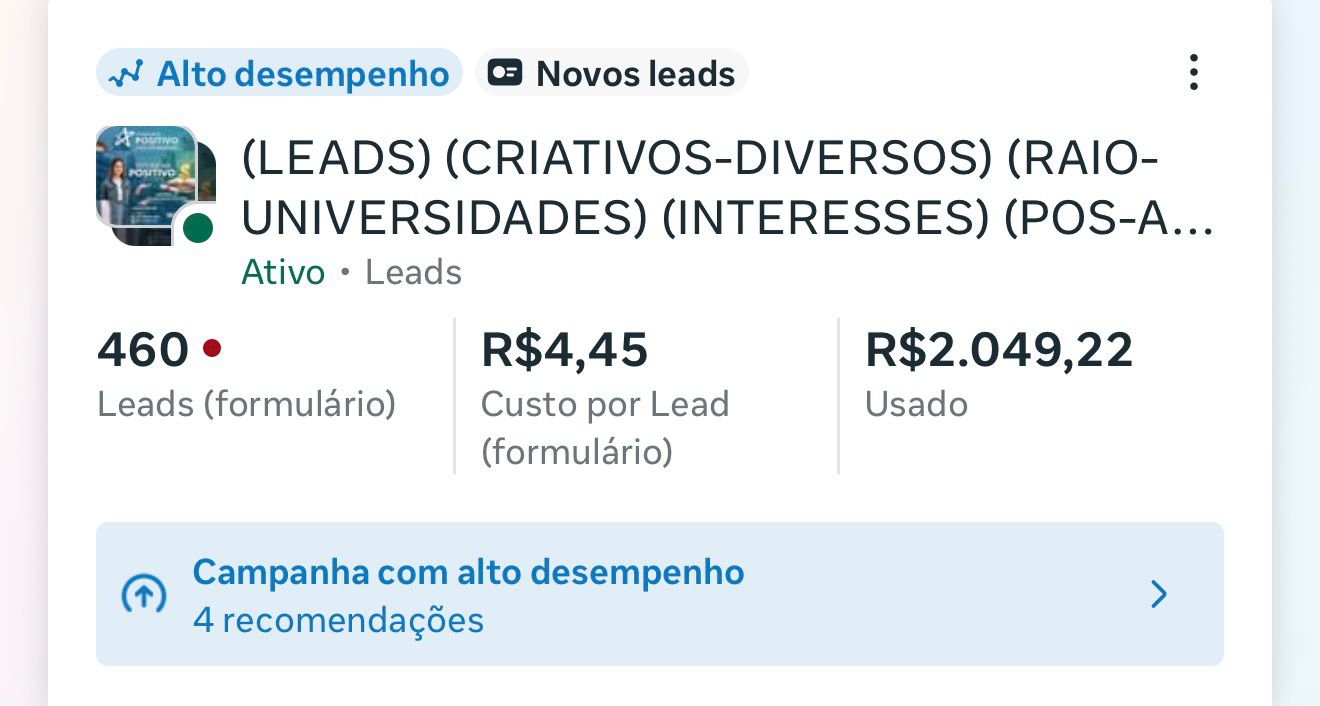Click the green active status dot on the thumbnail
The image size is (1320, 706).
[x=198, y=228]
